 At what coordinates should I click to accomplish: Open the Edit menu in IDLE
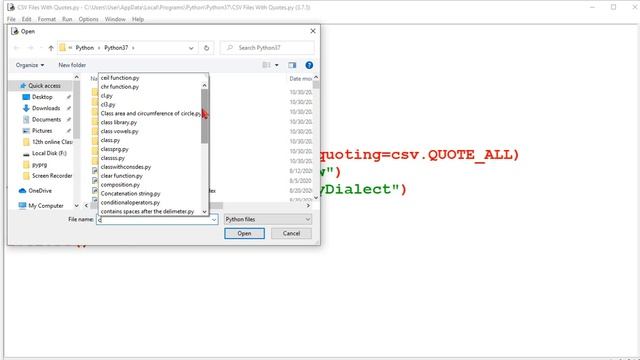[27, 19]
